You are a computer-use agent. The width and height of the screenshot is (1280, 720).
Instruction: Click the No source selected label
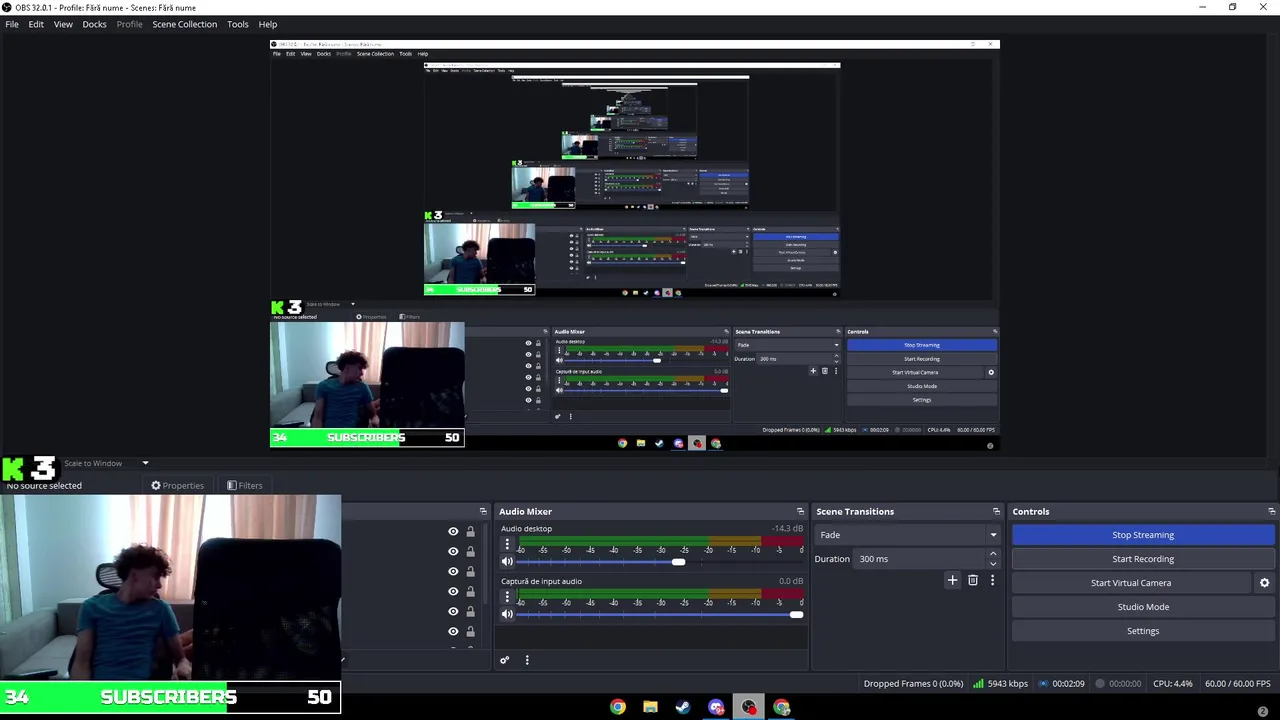tap(44, 486)
